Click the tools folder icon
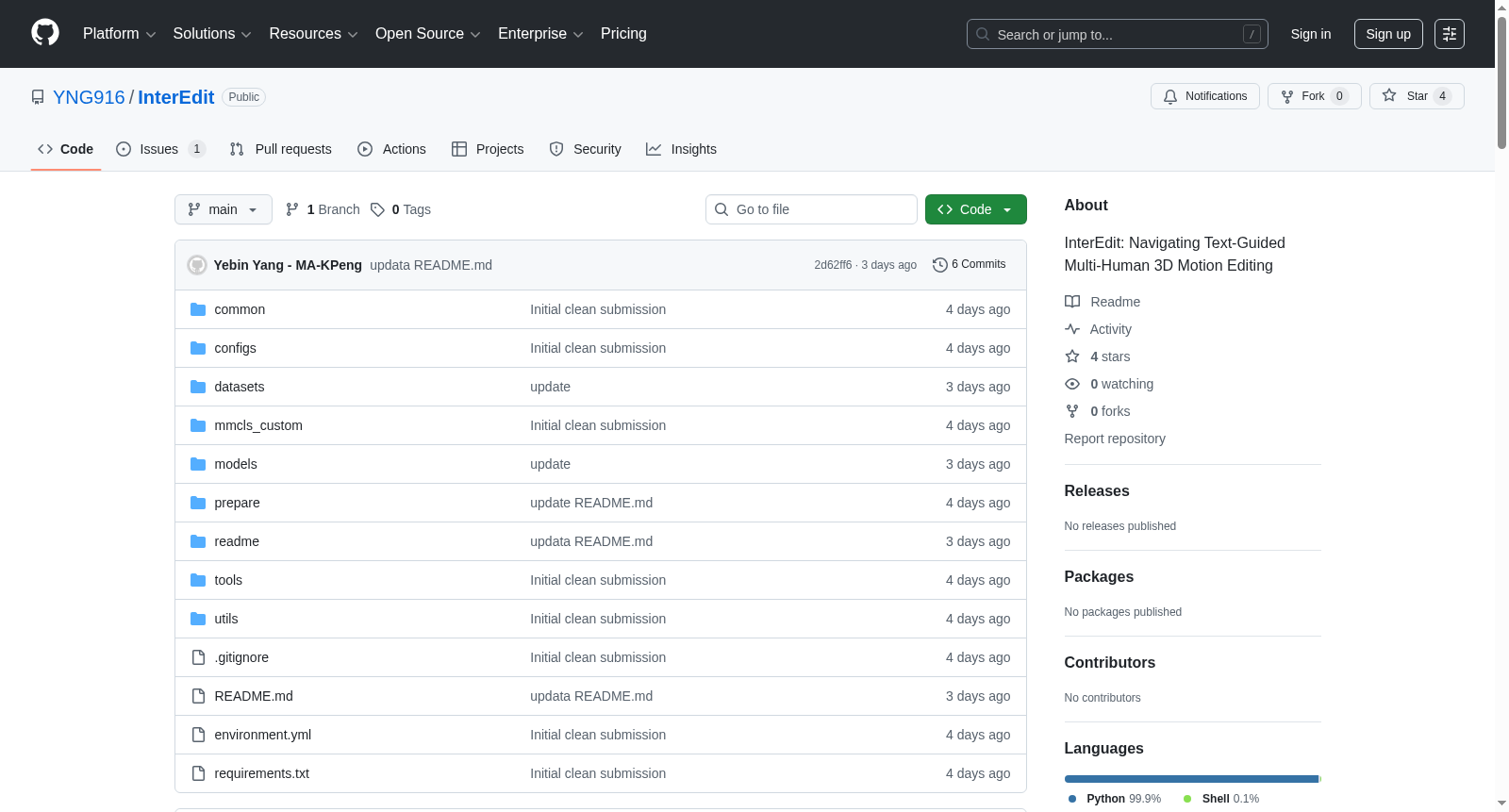The height and width of the screenshot is (812, 1509). (x=198, y=580)
